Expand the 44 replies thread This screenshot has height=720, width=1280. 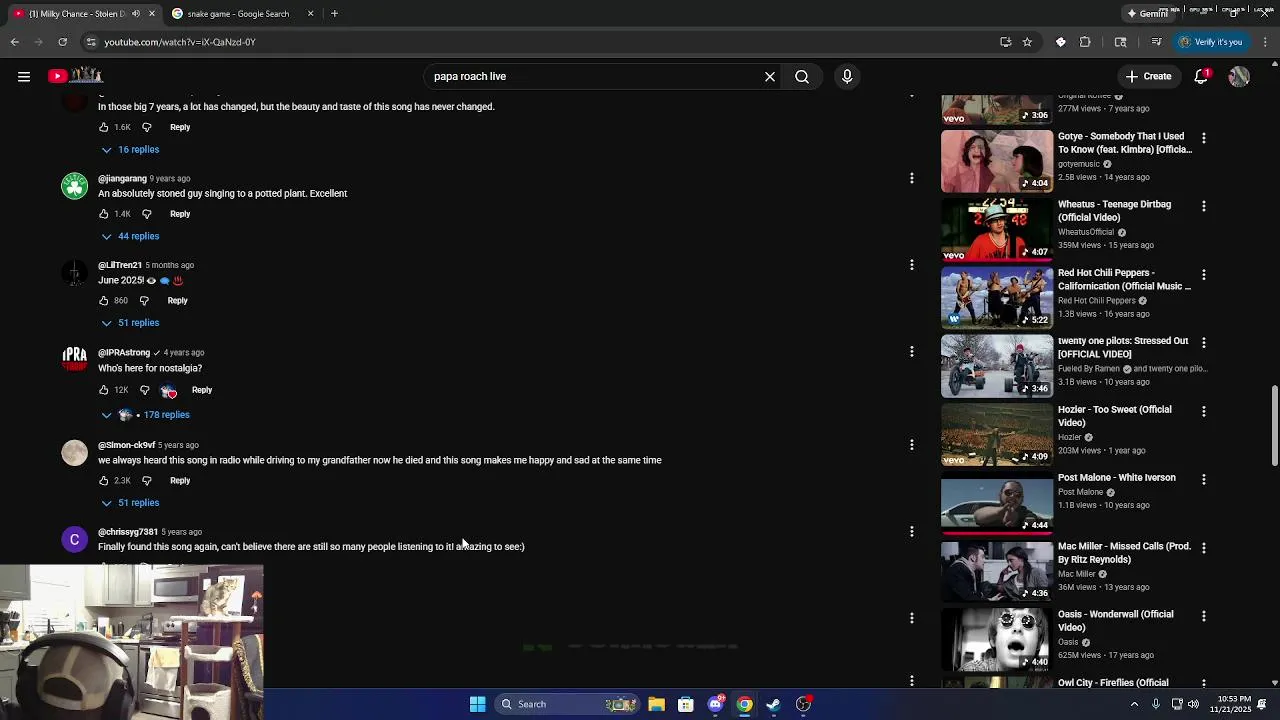130,236
